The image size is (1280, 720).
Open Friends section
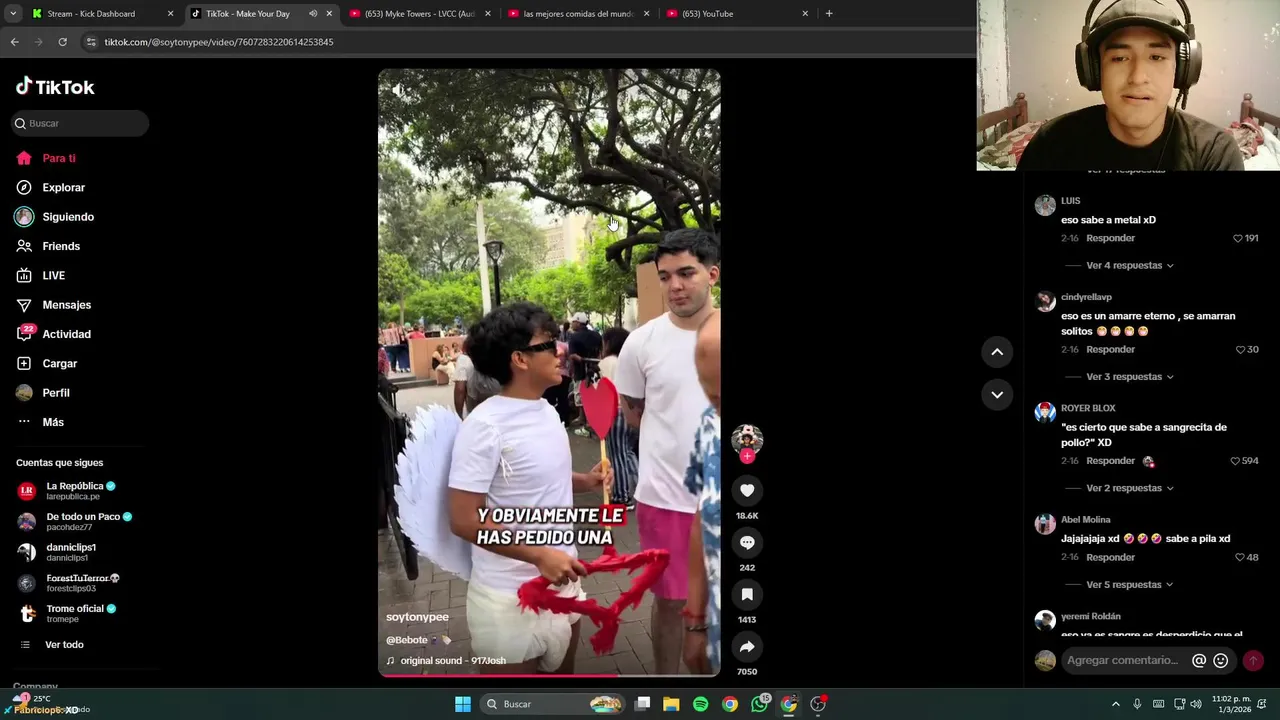(48, 246)
